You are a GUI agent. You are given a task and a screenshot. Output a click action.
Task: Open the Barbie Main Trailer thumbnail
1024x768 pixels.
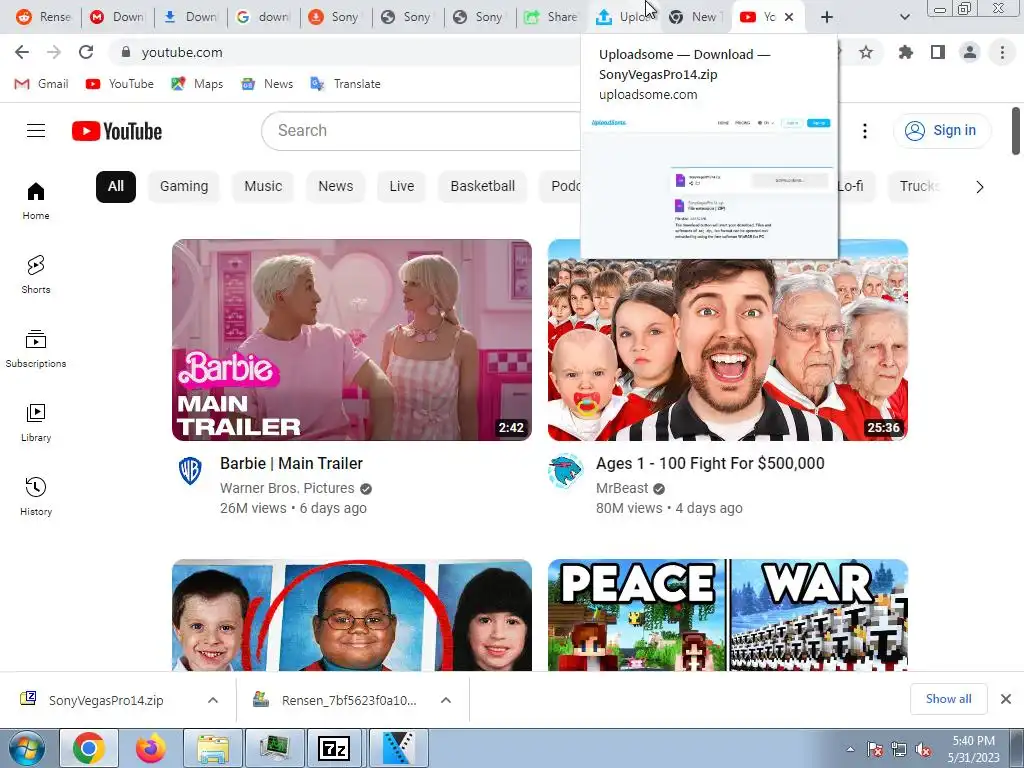tap(352, 340)
